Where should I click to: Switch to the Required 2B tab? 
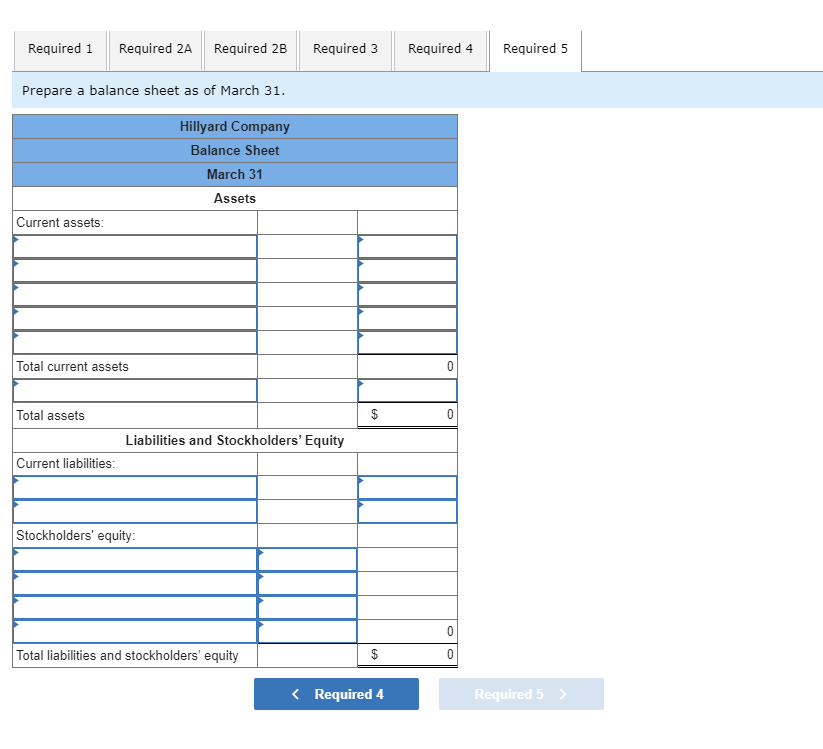coord(250,48)
